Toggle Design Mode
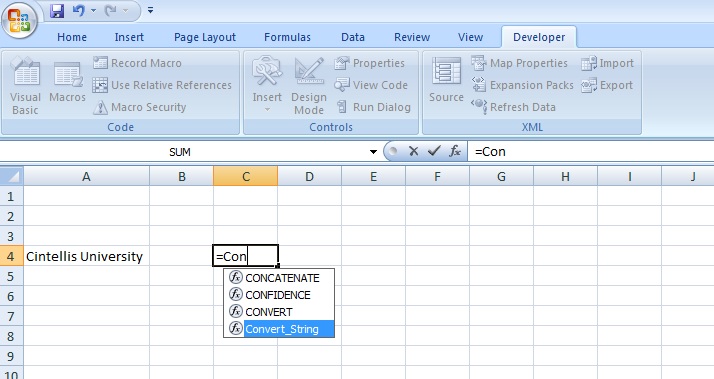714x379 pixels. pyautogui.click(x=309, y=86)
